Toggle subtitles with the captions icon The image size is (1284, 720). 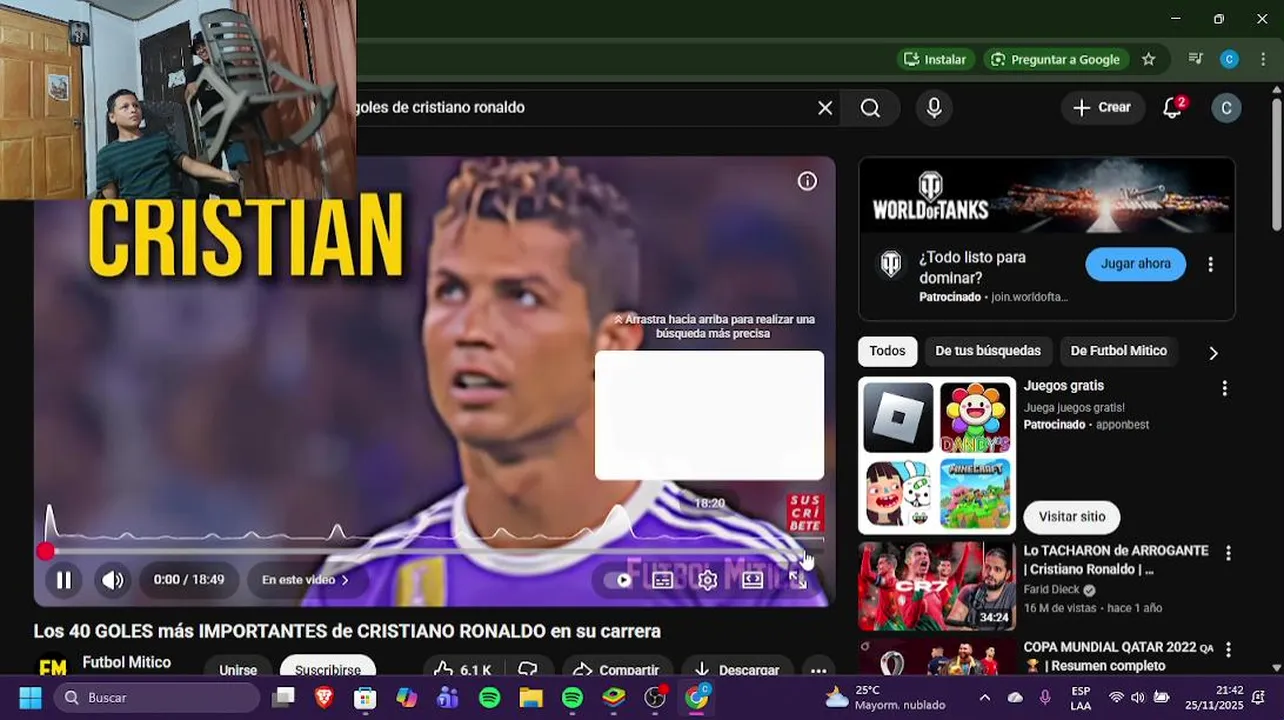pyautogui.click(x=663, y=580)
